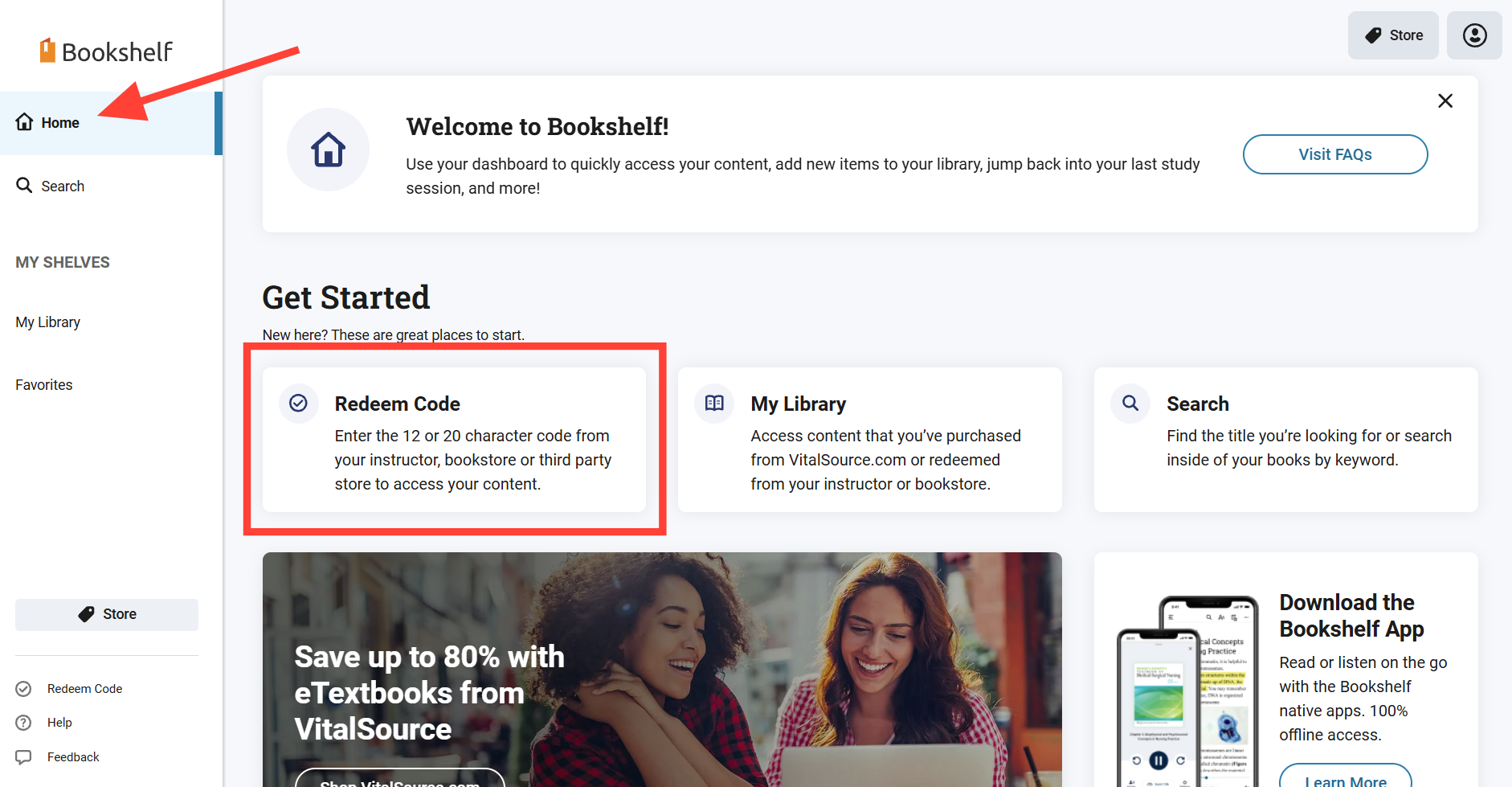Open the user account profile icon
Image resolution: width=1512 pixels, height=787 pixels.
click(x=1474, y=35)
